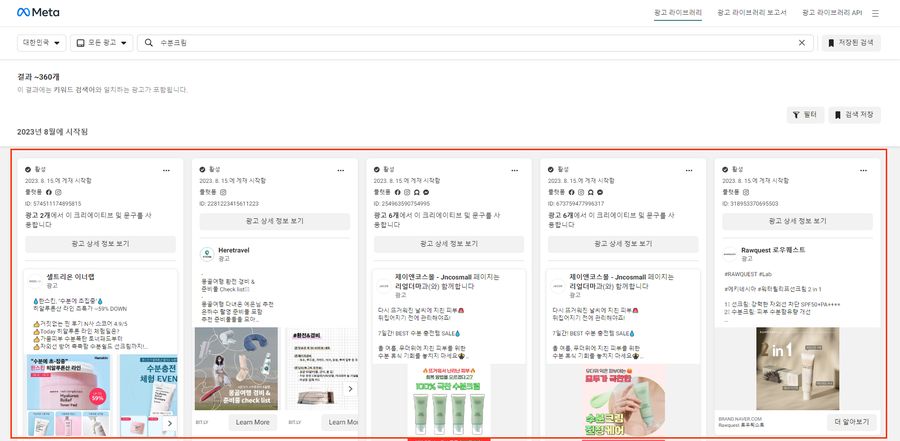
Task: View ad details for 셀트리온 이너랩 card
Action: click(x=100, y=244)
